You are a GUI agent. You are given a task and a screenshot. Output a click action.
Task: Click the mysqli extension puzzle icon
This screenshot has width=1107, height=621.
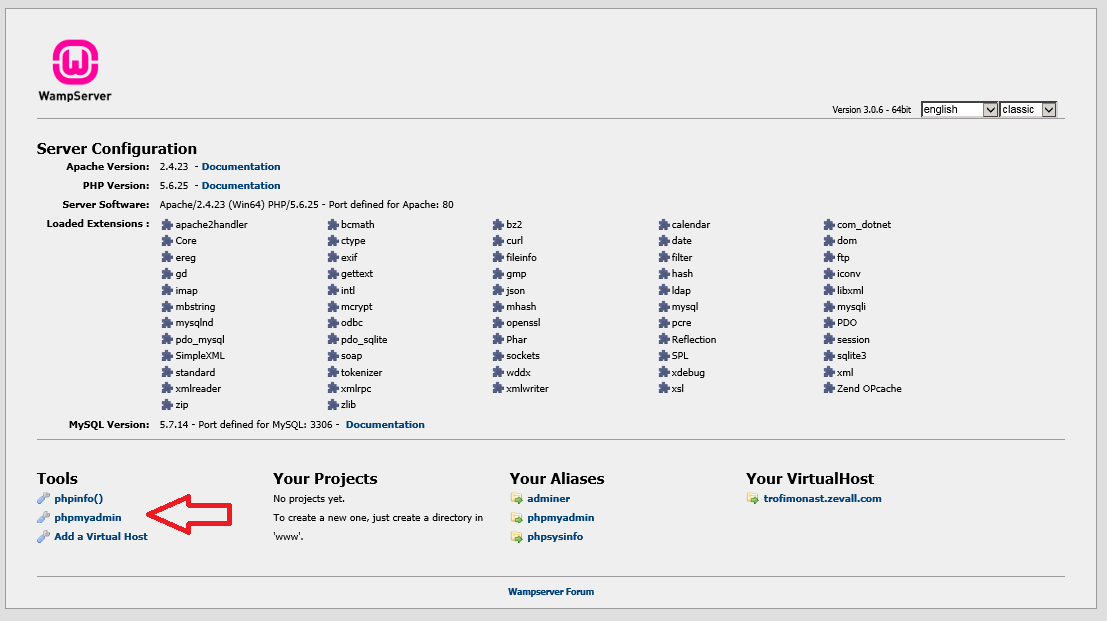[827, 306]
